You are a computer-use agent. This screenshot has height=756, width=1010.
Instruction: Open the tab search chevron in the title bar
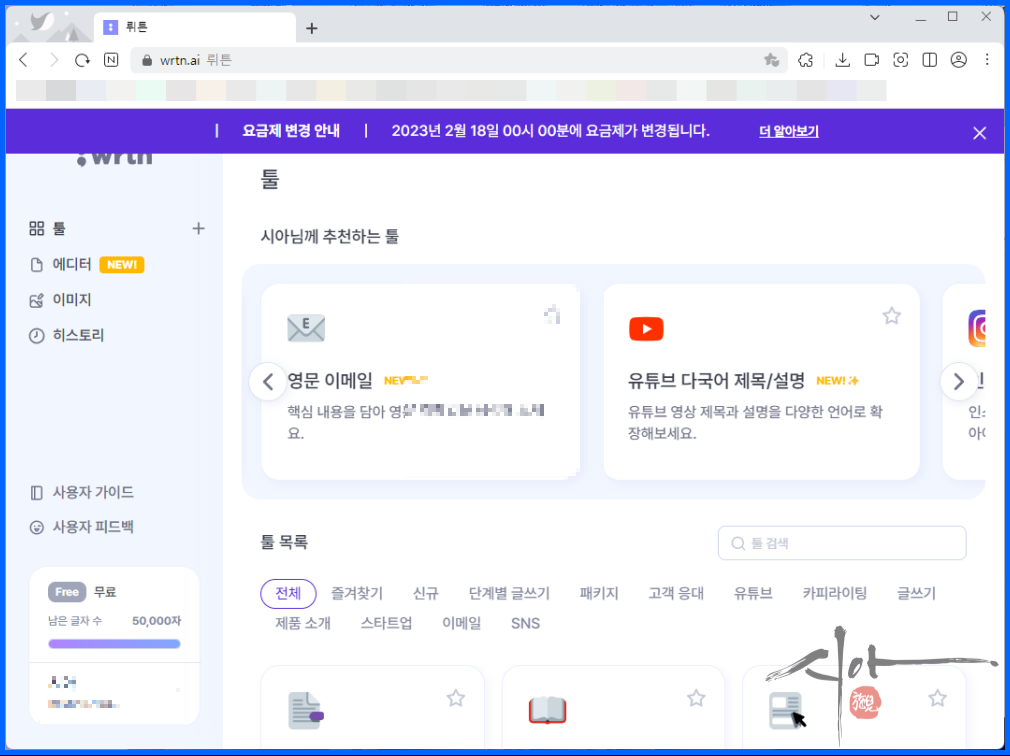click(875, 17)
